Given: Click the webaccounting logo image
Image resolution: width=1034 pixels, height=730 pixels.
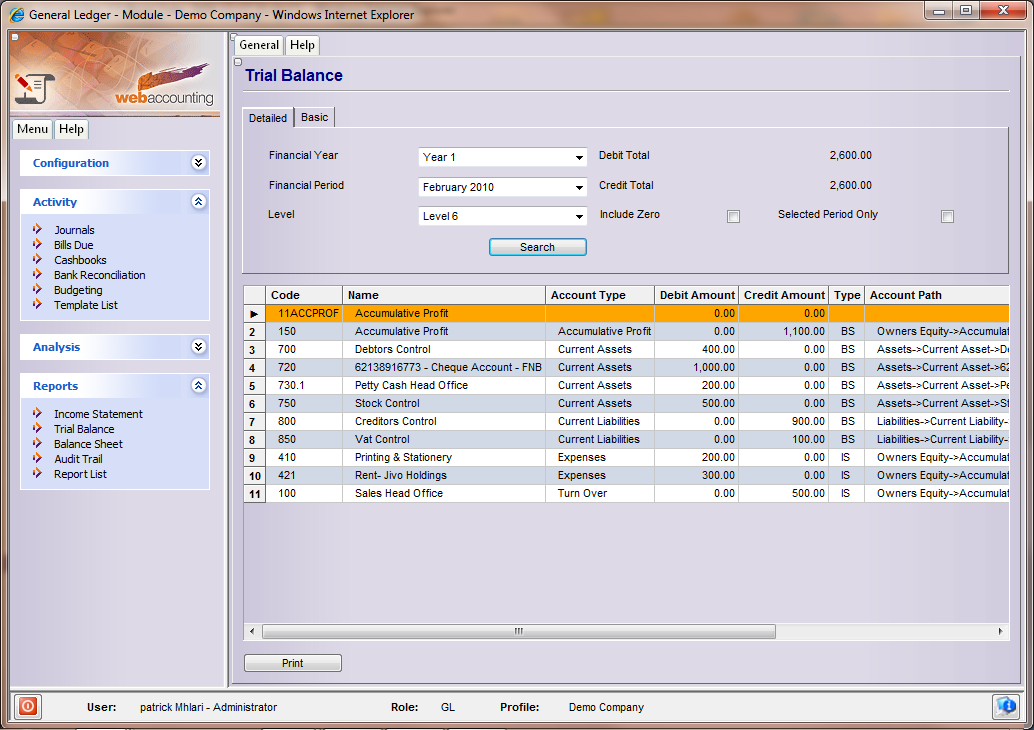Looking at the screenshot, I should (115, 74).
